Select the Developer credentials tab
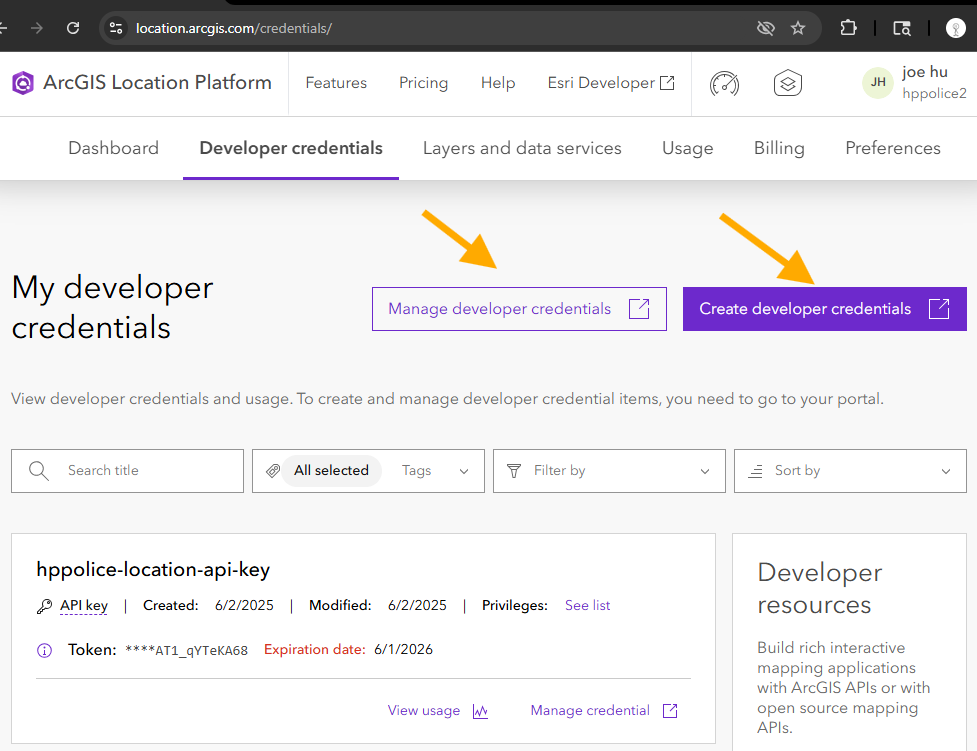Viewport: 977px width, 751px height. click(291, 148)
